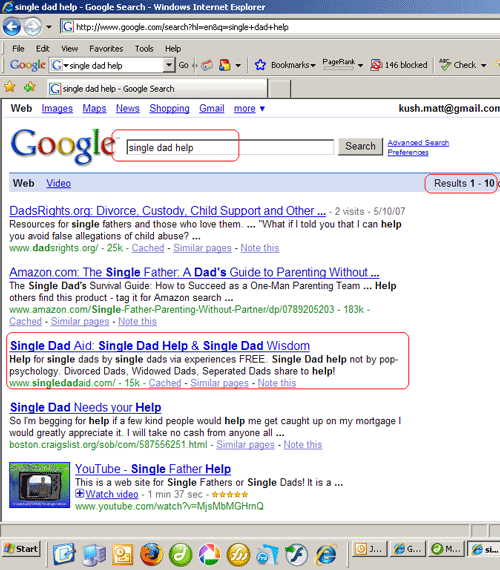Screen dimensions: 500x570
Task: Expand the Google Toolbar search box dropdown
Action: (168, 65)
